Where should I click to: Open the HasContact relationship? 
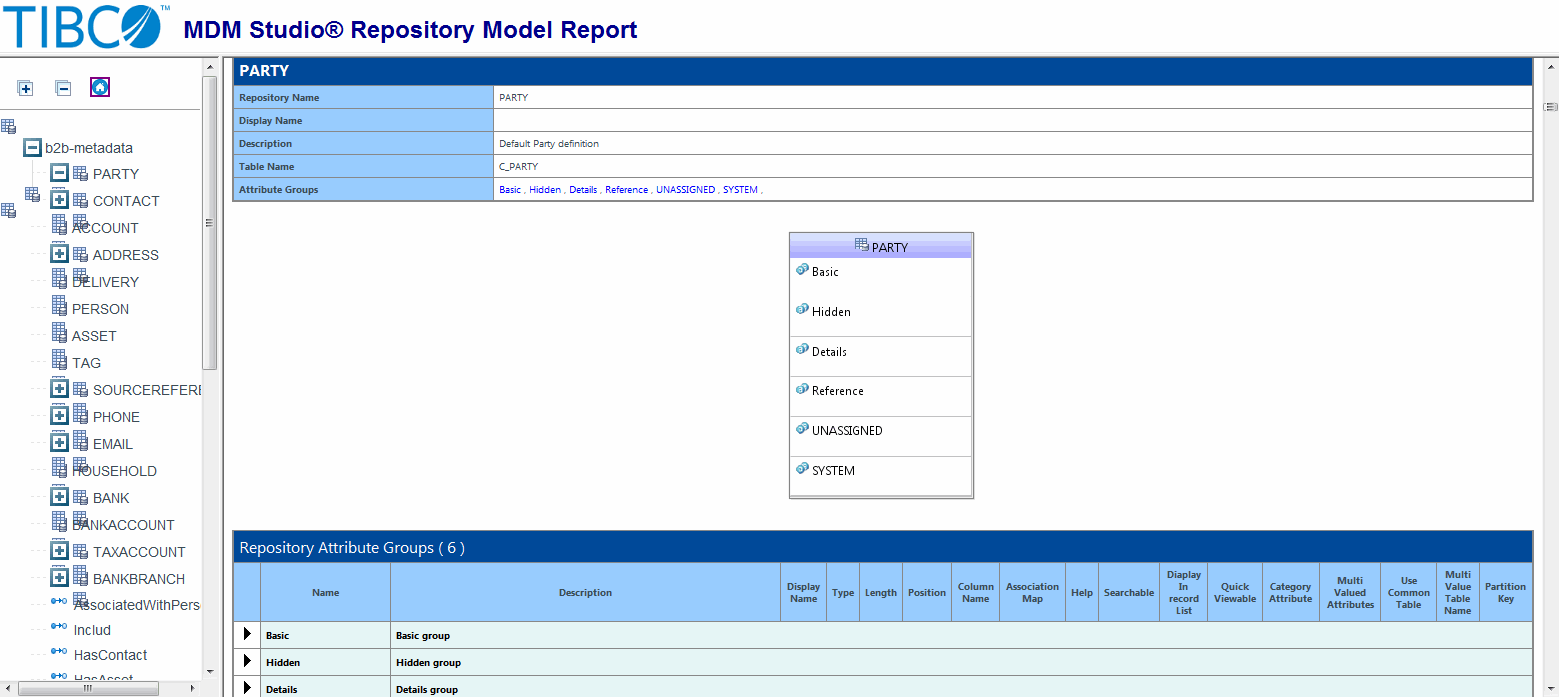[x=110, y=655]
